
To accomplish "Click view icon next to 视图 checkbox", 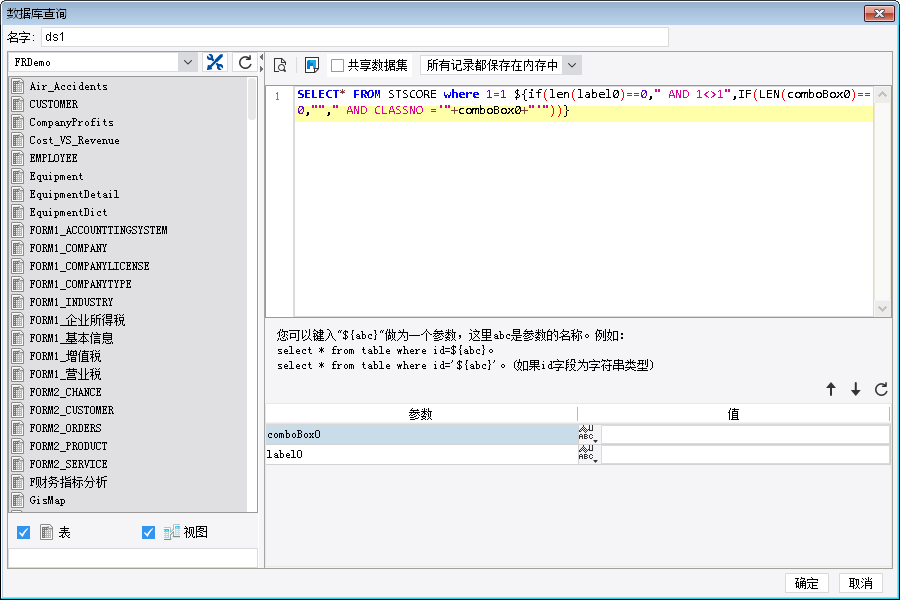I will click(172, 532).
